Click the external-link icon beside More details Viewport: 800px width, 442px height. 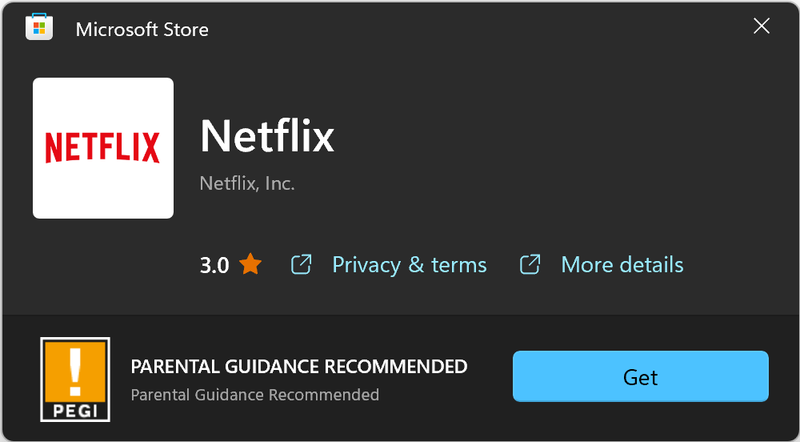[x=530, y=265]
